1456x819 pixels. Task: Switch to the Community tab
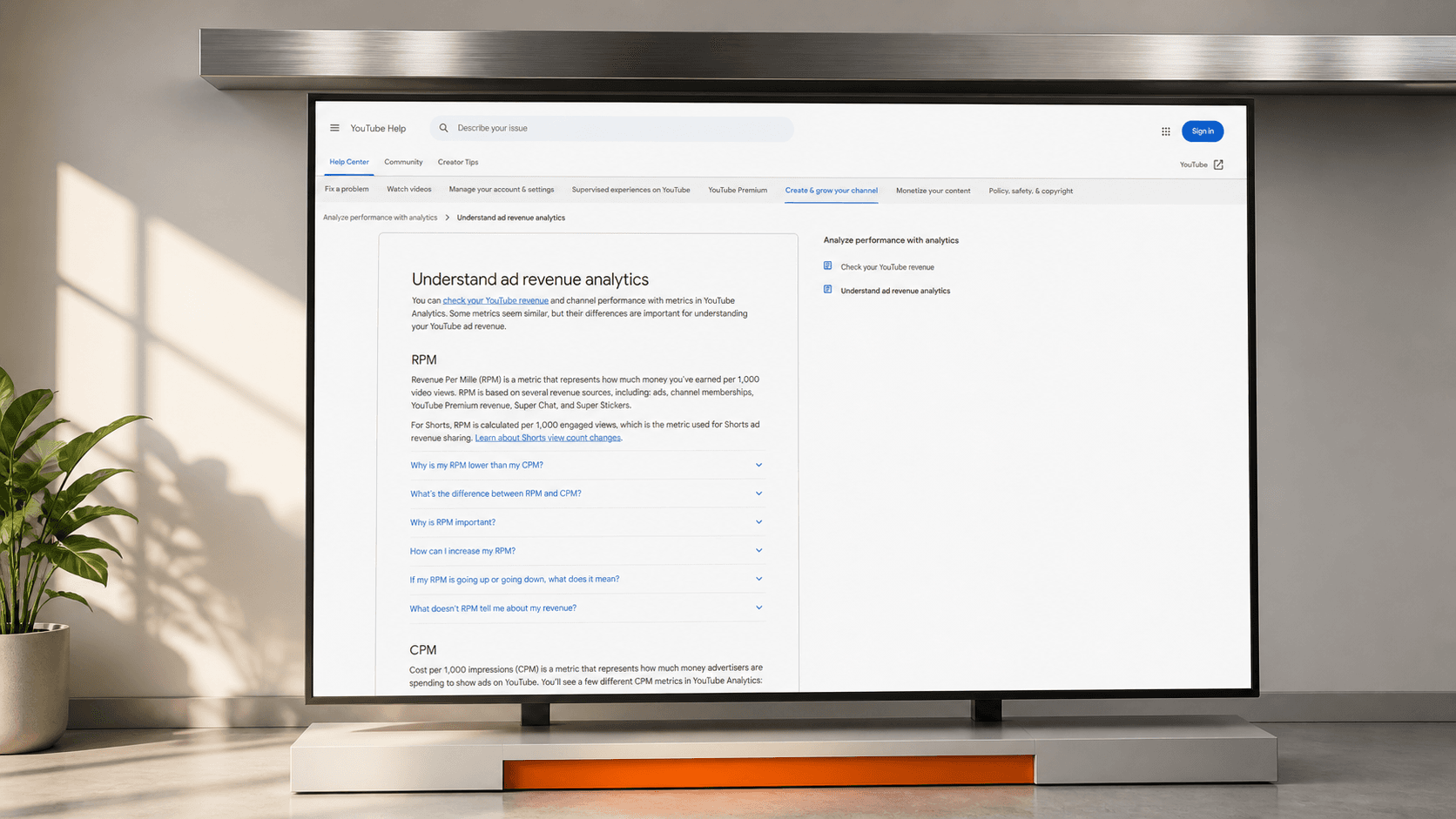pos(403,162)
